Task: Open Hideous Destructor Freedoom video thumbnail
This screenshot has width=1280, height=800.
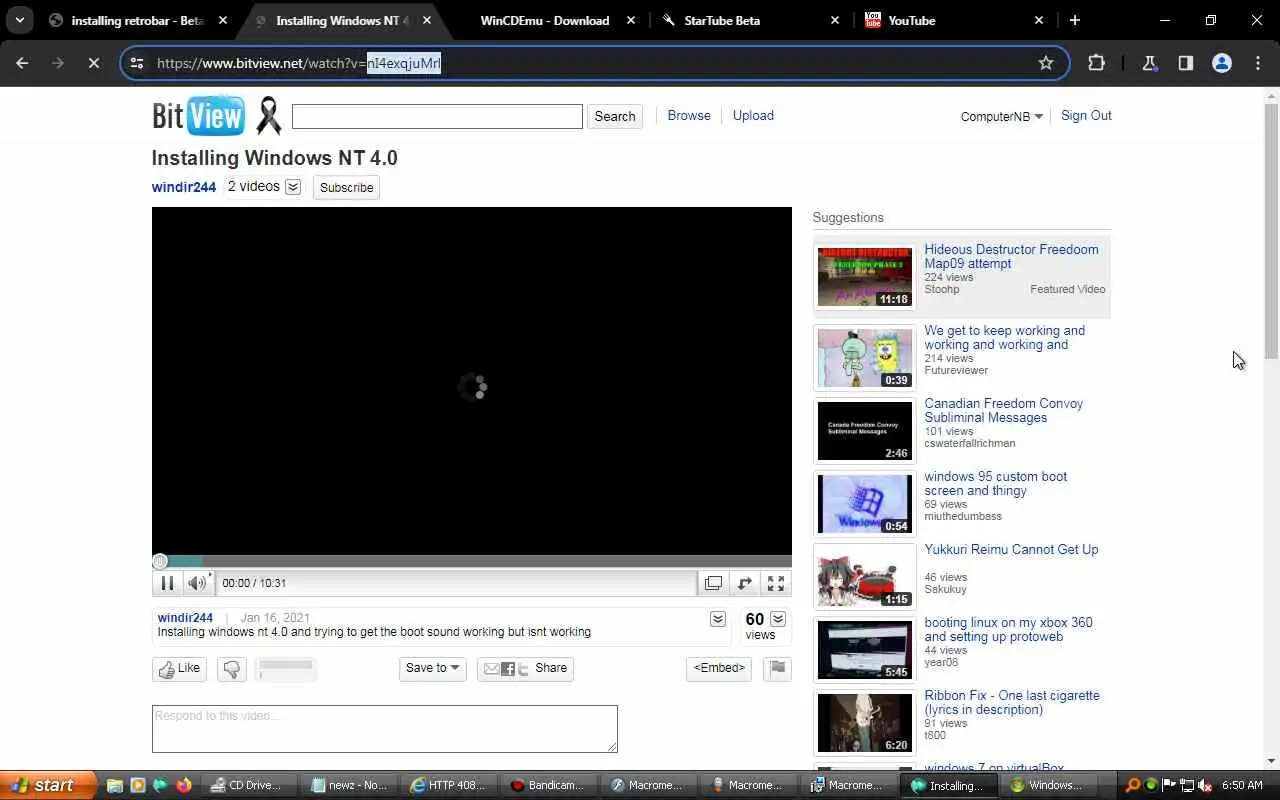Action: (865, 277)
